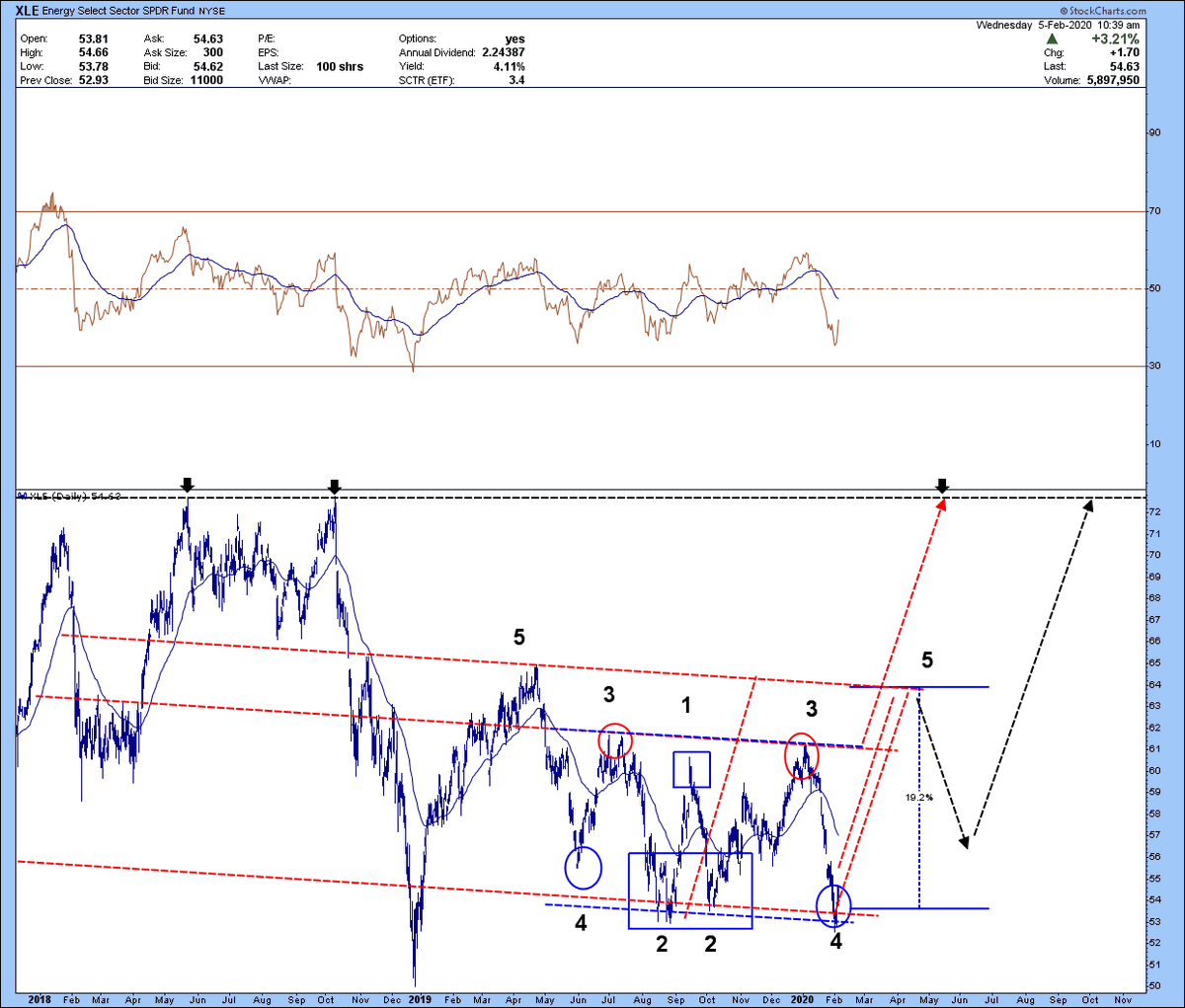The width and height of the screenshot is (1185, 1008).
Task: Select the Yield value 4.11%
Action: pyautogui.click(x=510, y=67)
